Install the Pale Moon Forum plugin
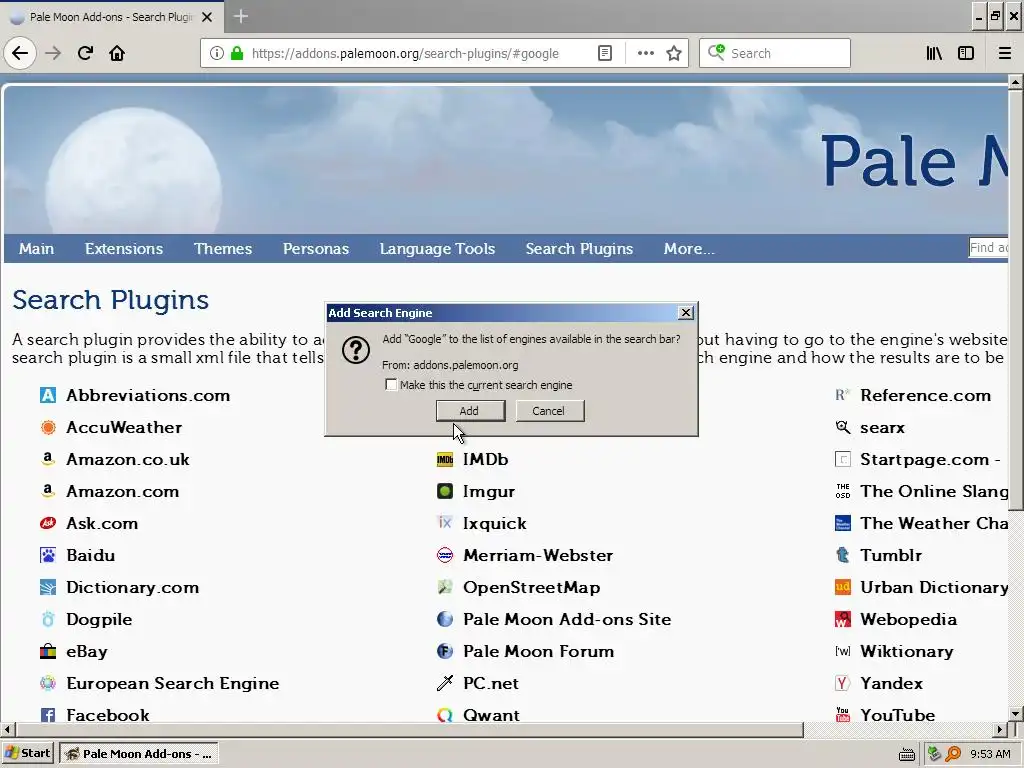Image resolution: width=1024 pixels, height=768 pixels. coord(538,651)
